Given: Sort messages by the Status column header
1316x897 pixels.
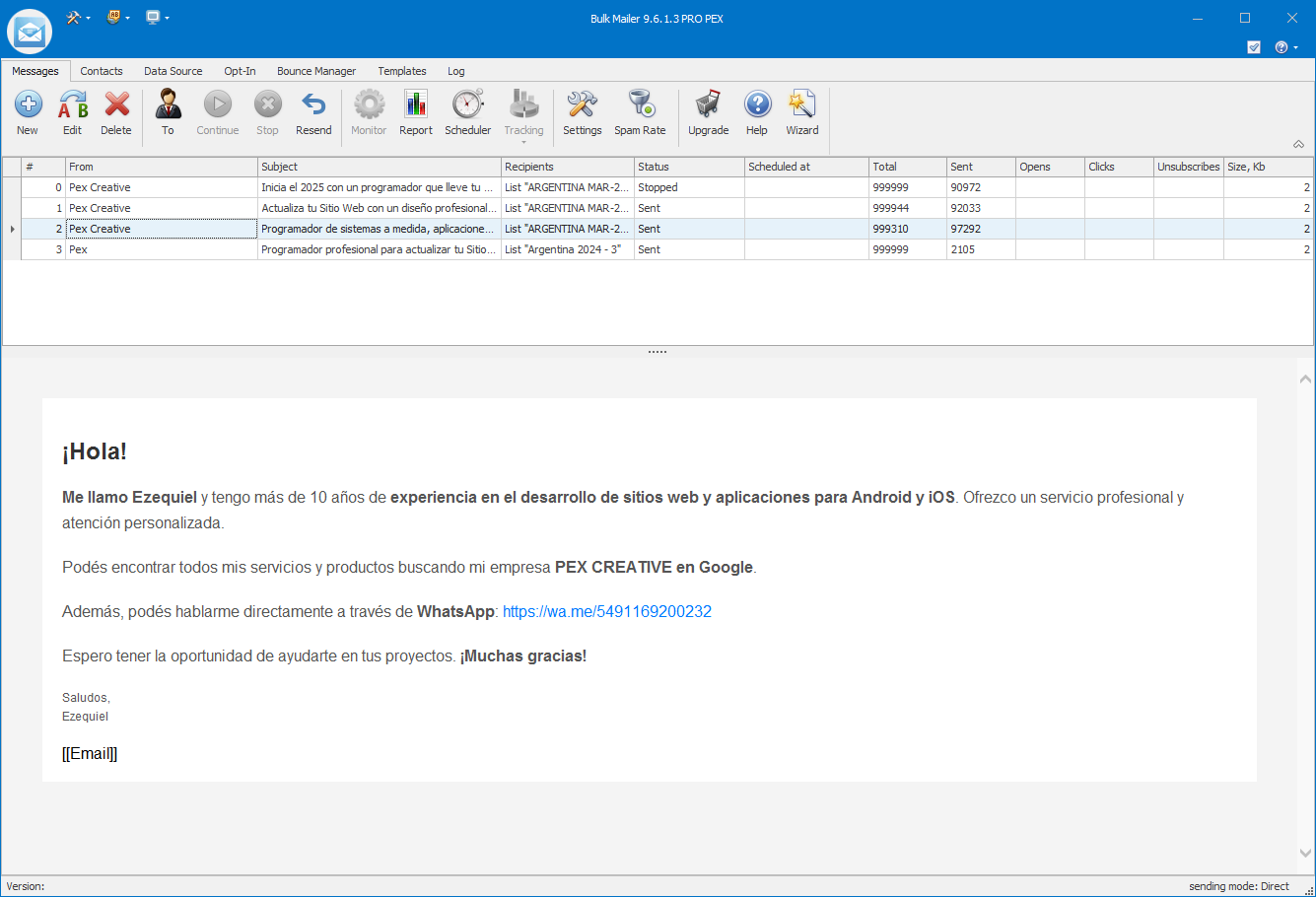Looking at the screenshot, I should 688,167.
